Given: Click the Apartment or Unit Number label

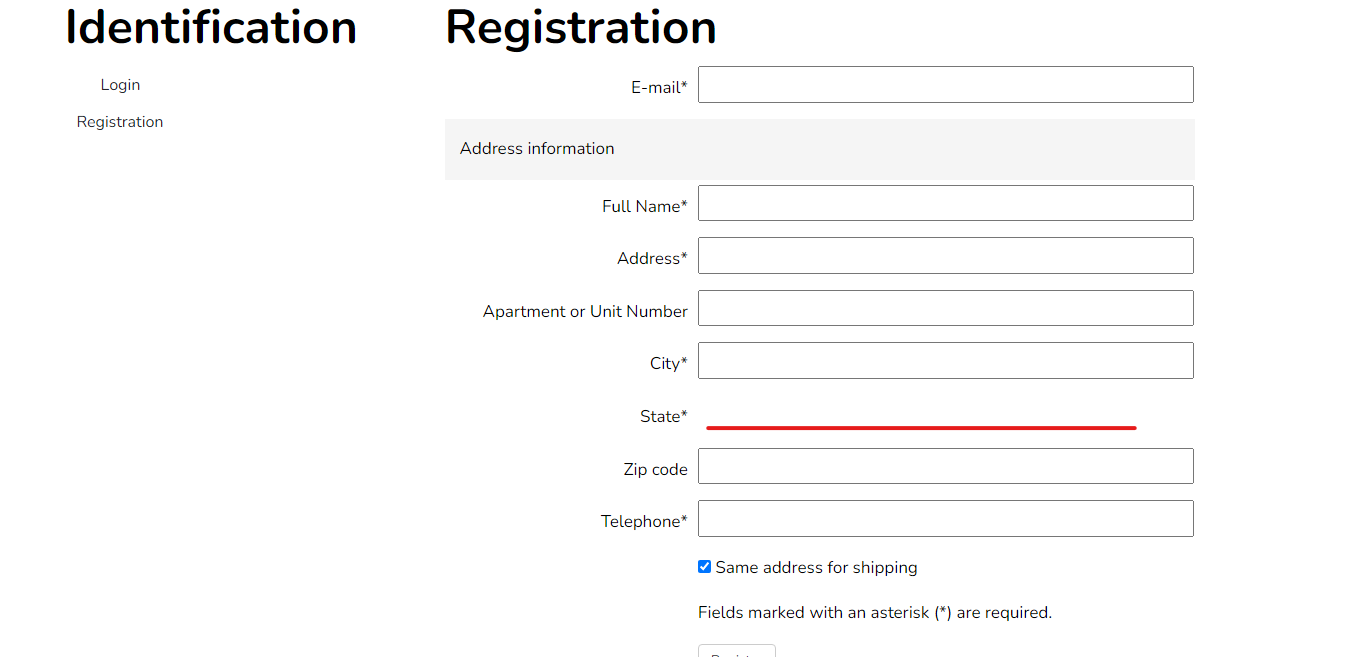Looking at the screenshot, I should coord(585,311).
